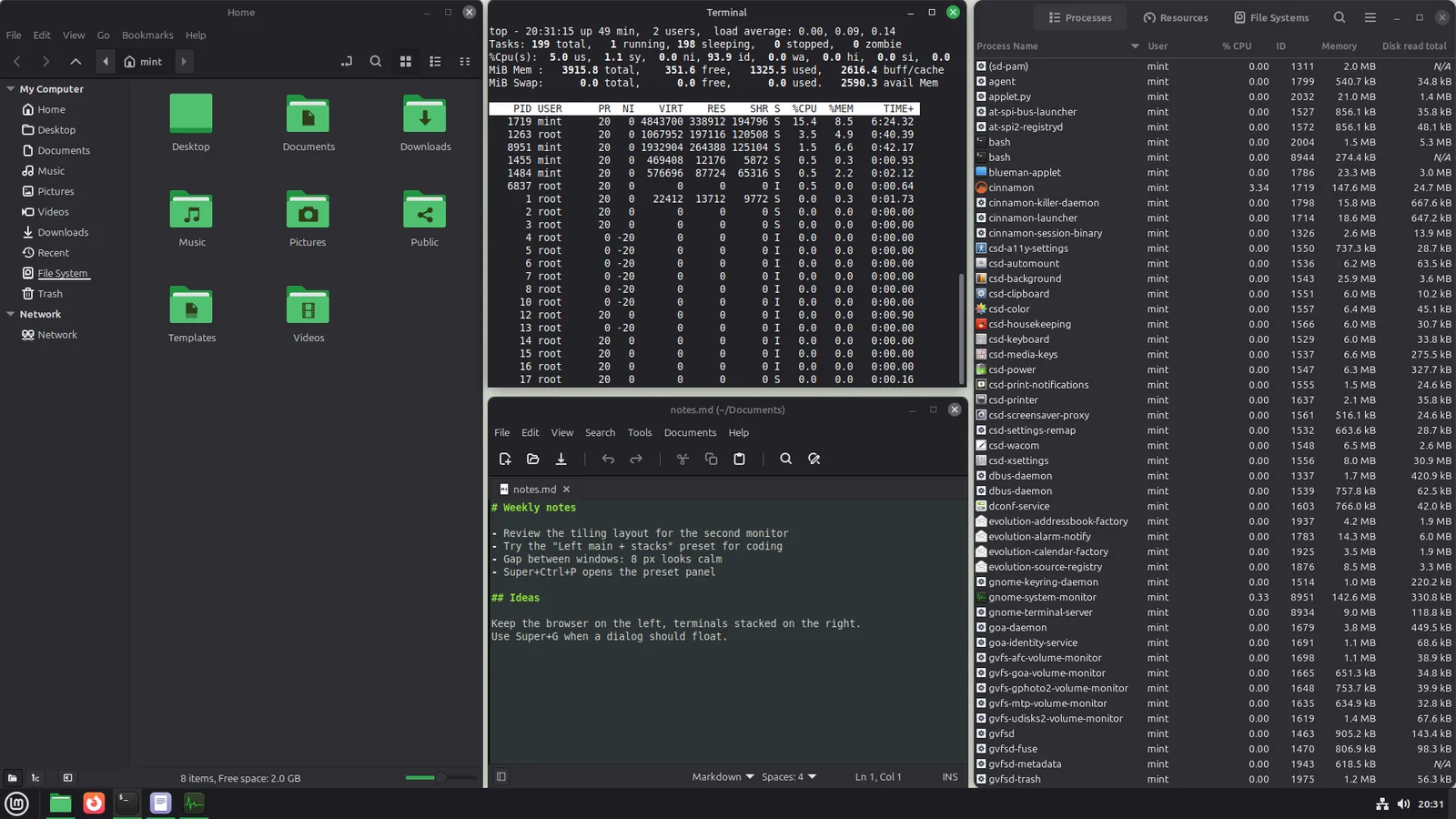The width and height of the screenshot is (1456, 819).
Task: Search processes in System Monitor
Action: 1340,17
